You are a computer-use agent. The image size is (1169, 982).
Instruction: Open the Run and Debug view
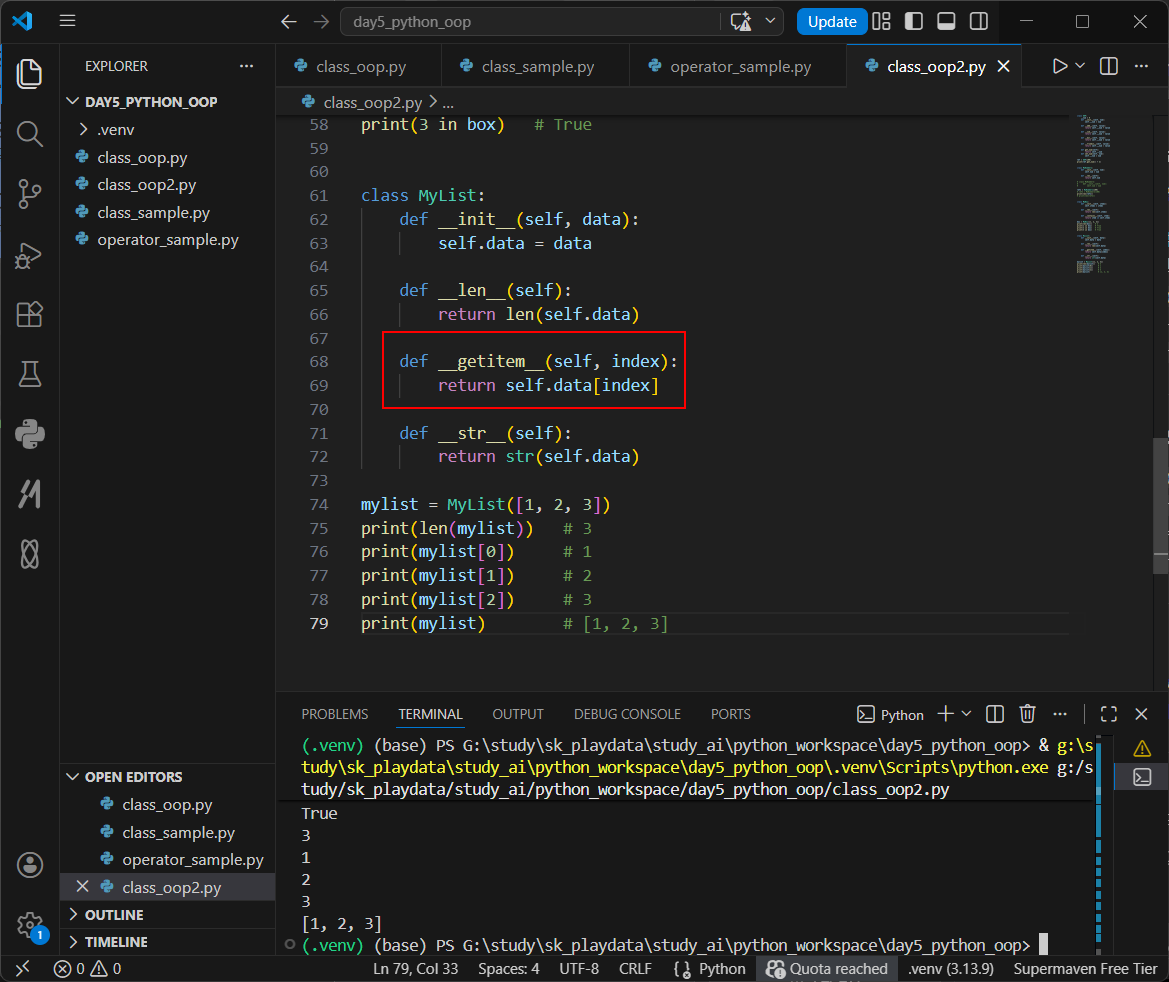[x=29, y=254]
